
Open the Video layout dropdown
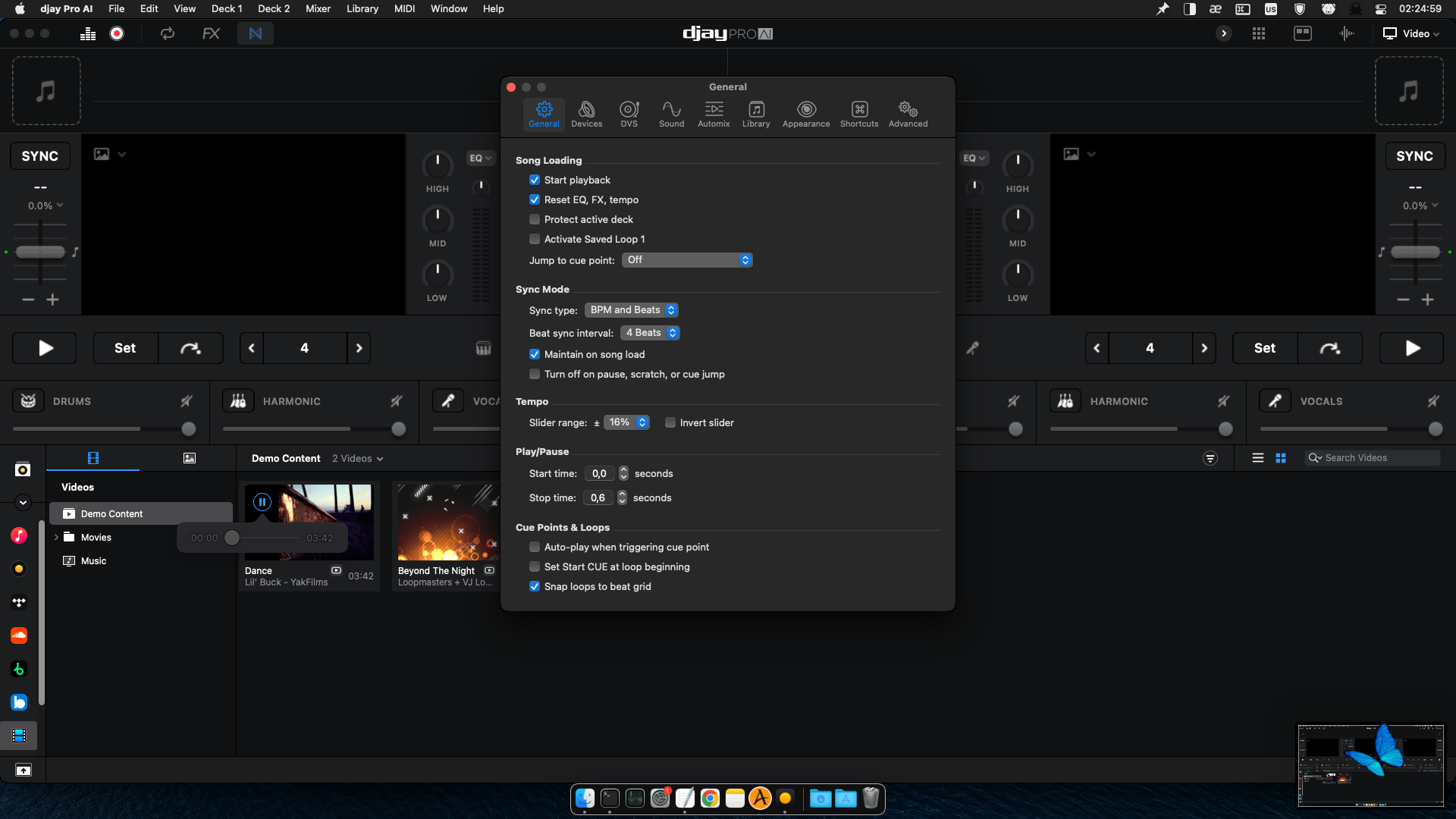coord(1411,33)
